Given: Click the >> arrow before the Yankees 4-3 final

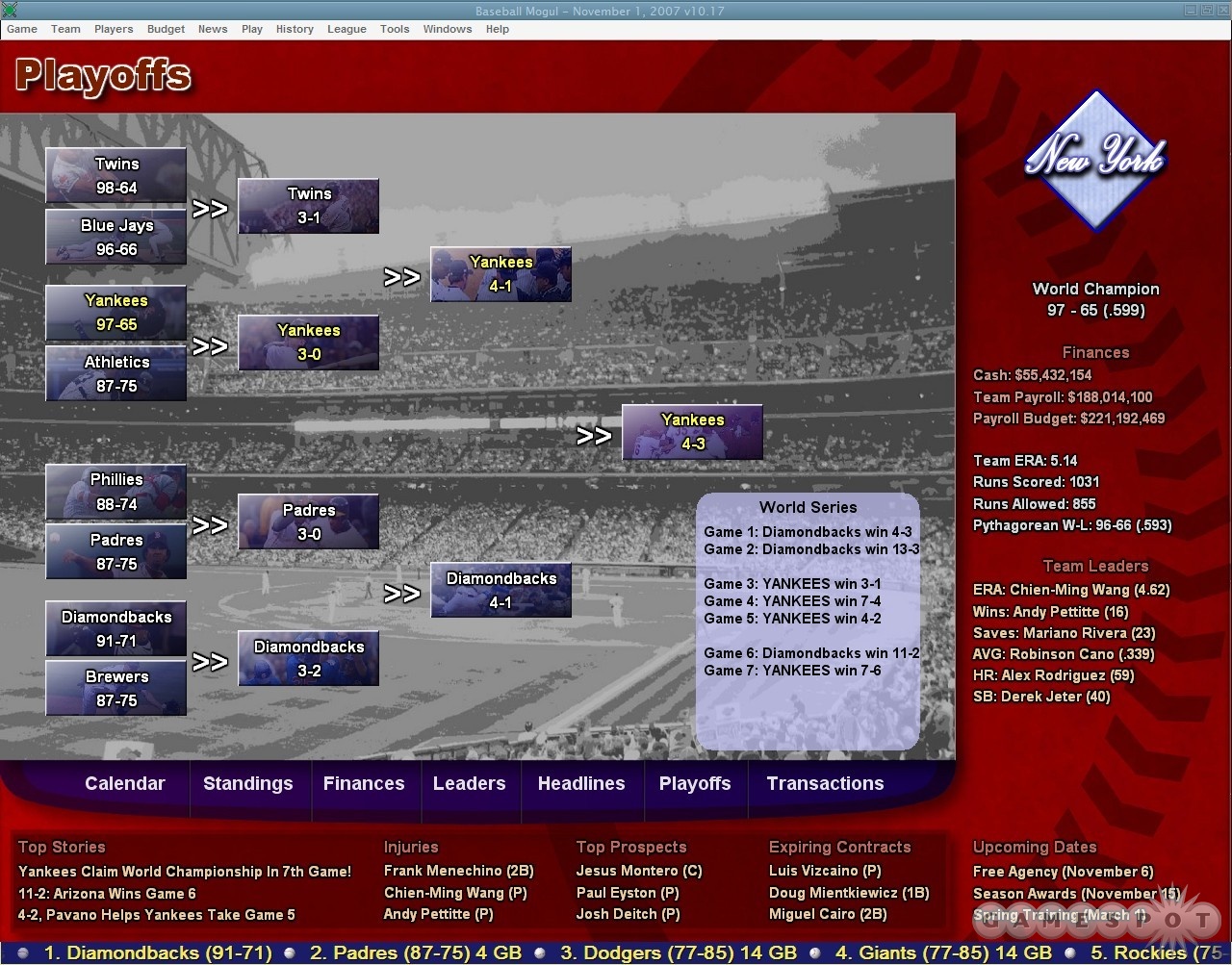Looking at the screenshot, I should pyautogui.click(x=594, y=435).
